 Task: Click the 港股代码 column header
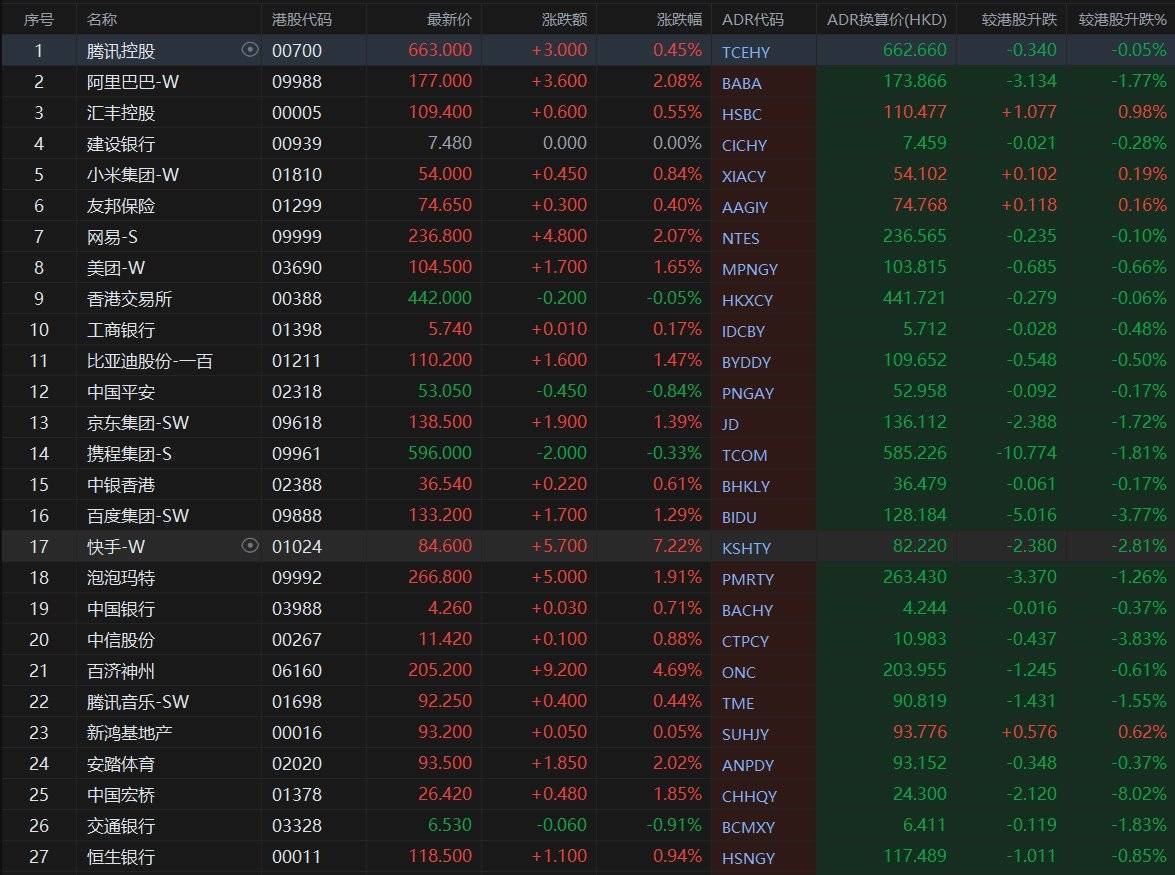pyautogui.click(x=302, y=19)
